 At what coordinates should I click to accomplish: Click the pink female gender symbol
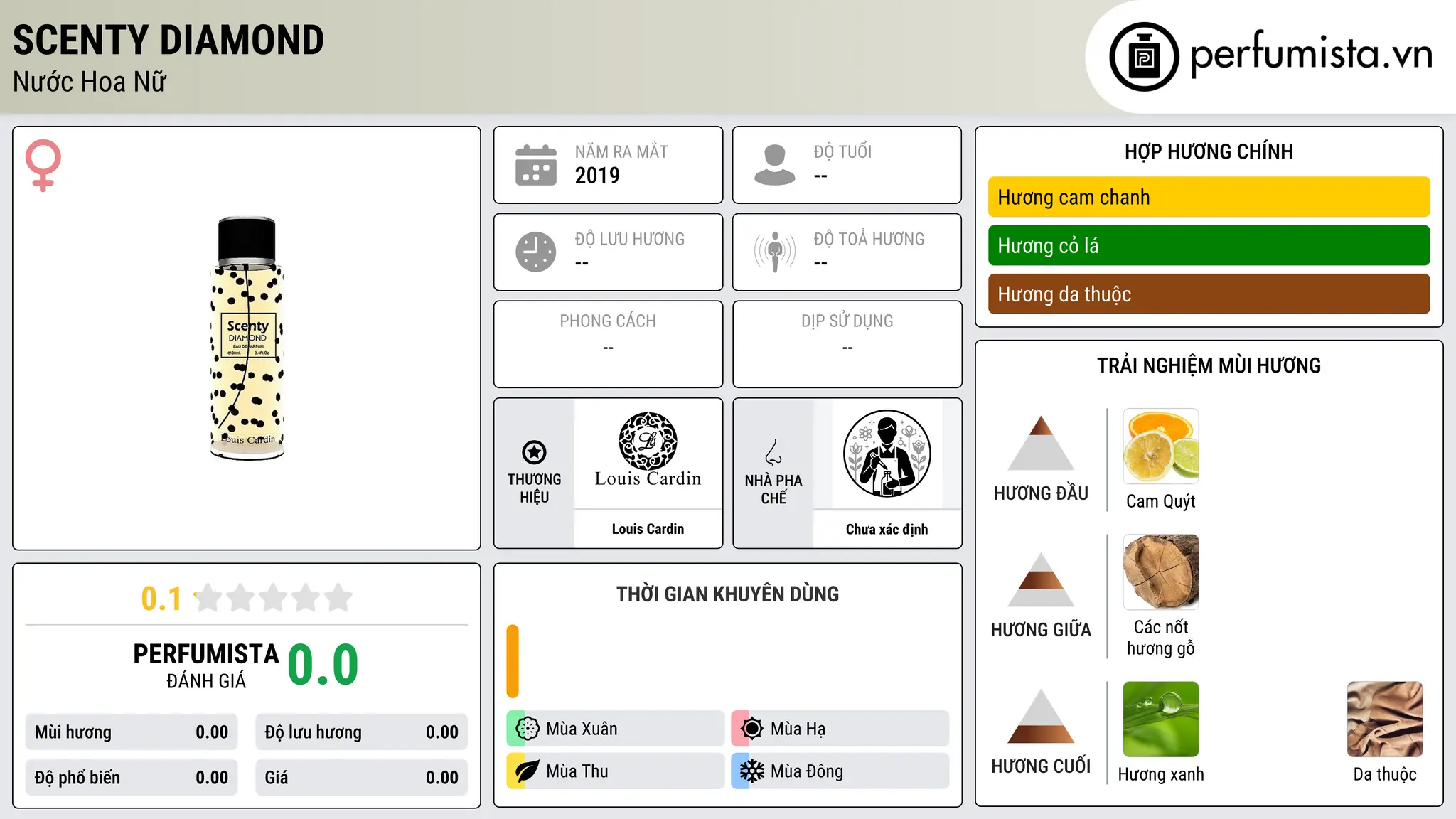tap(43, 165)
